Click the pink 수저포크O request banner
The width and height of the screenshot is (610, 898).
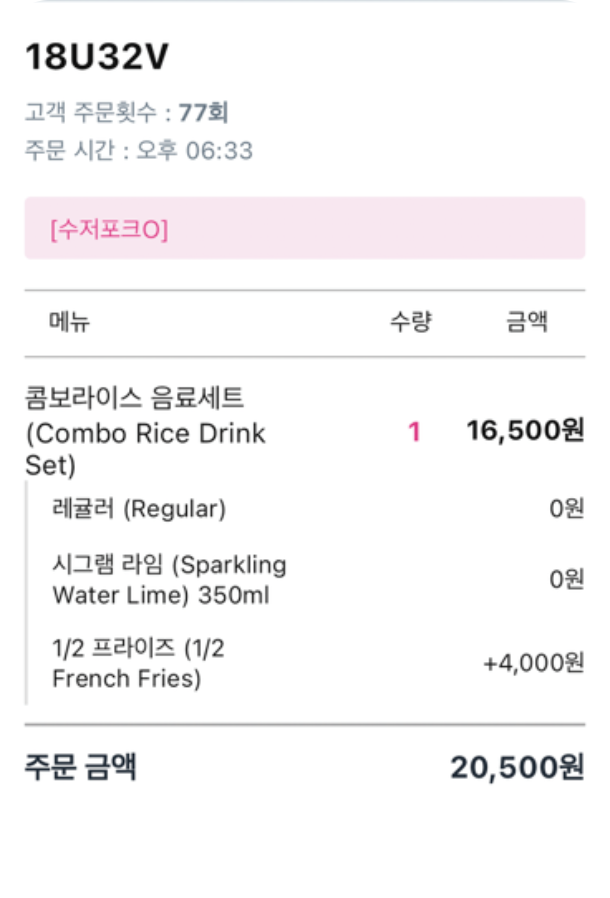(x=304, y=229)
